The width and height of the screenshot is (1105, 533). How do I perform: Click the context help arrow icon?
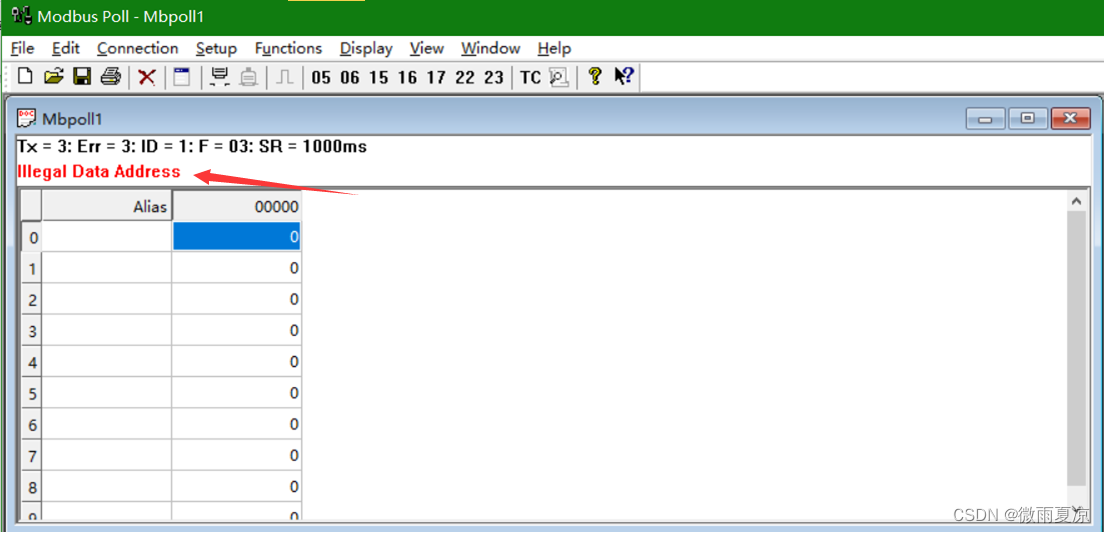[624, 76]
